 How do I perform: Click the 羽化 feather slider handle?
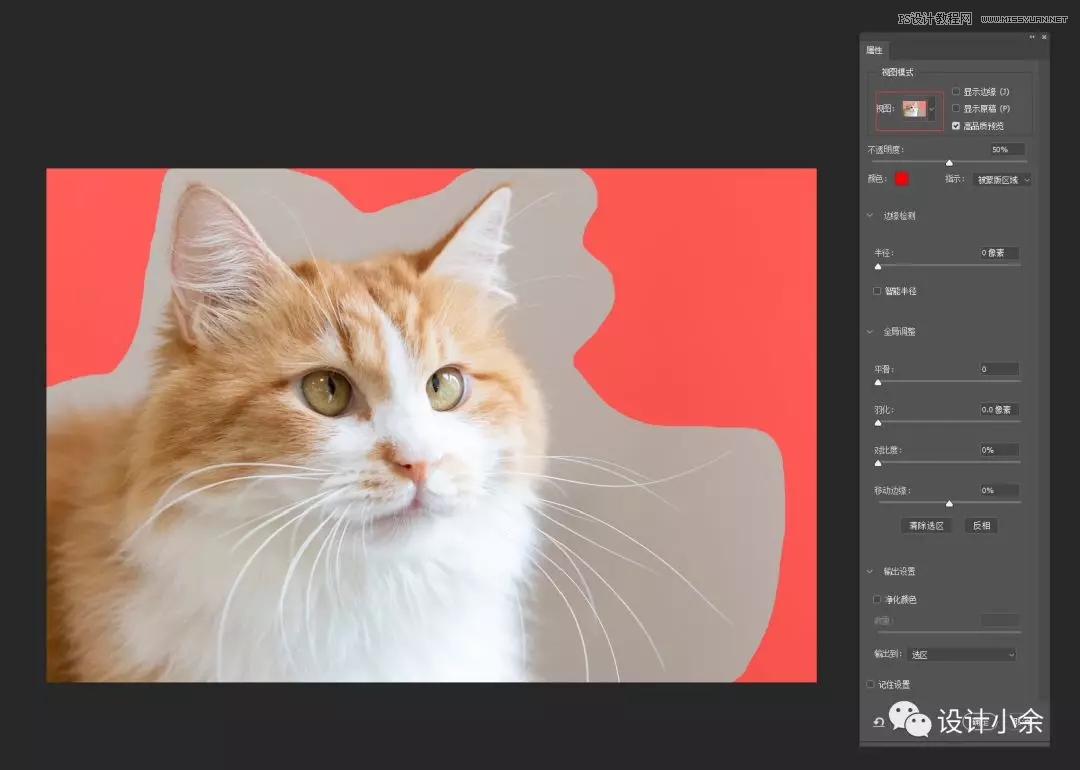point(878,423)
